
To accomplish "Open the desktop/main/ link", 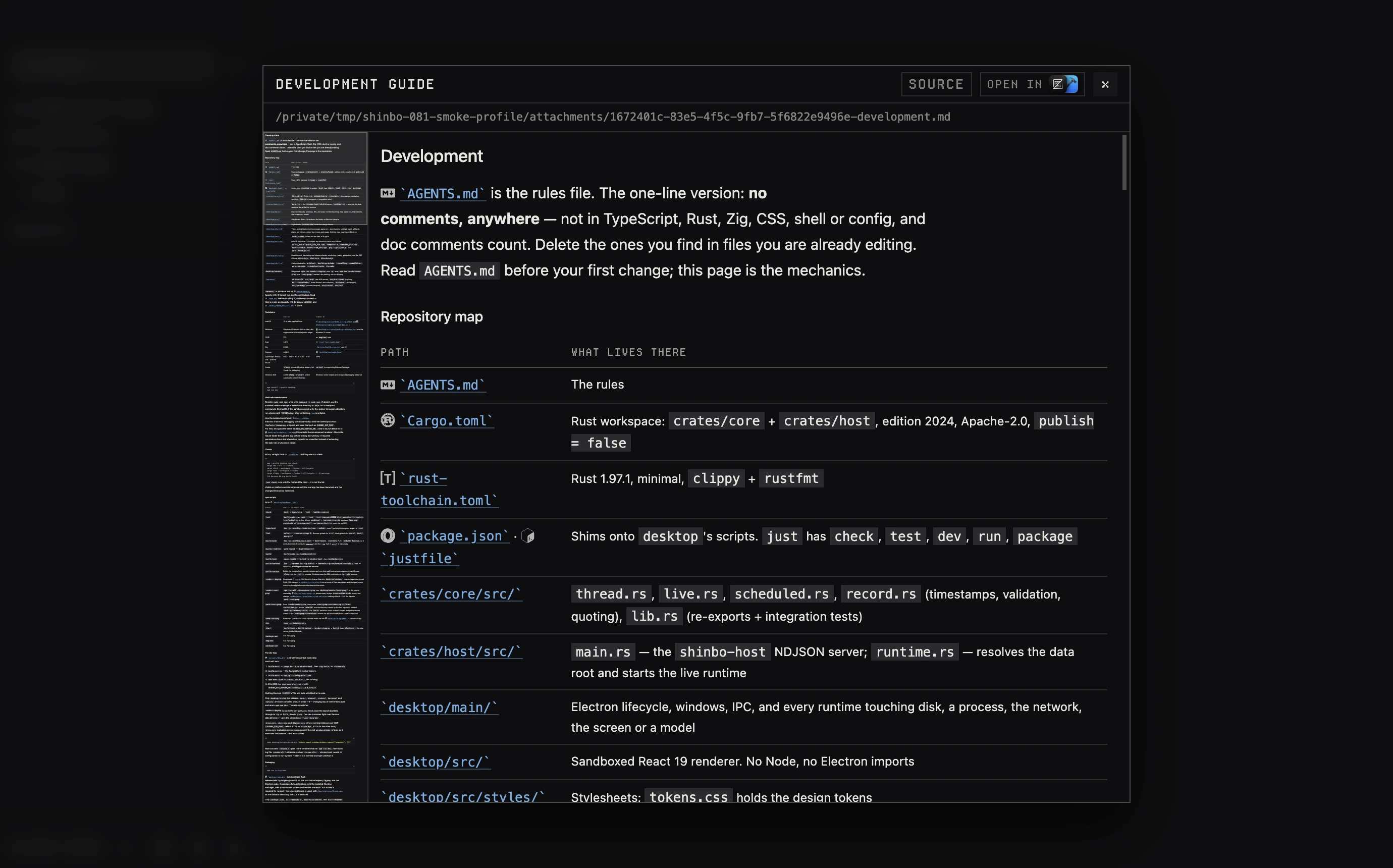I will 439,707.
